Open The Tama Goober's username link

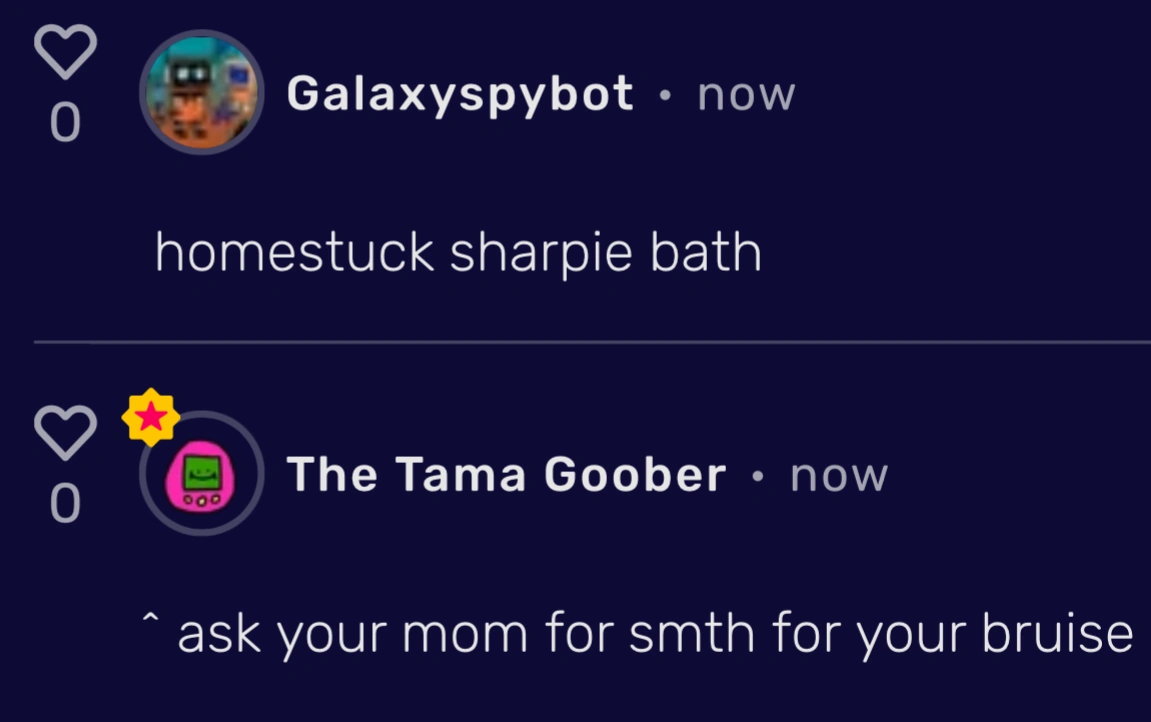point(504,475)
